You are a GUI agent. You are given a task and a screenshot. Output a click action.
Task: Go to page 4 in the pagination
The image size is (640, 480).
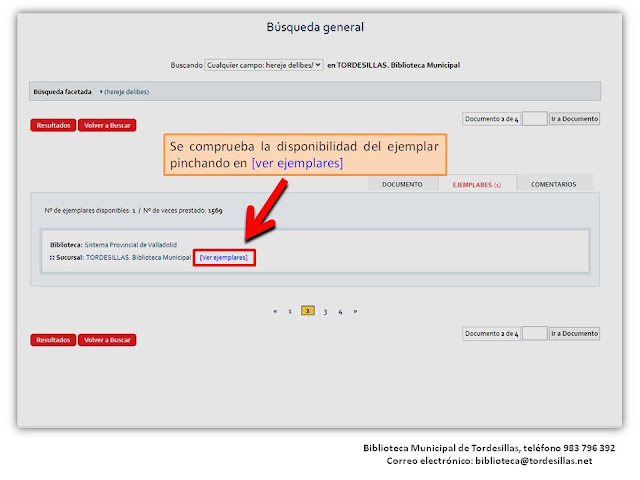[x=340, y=312]
